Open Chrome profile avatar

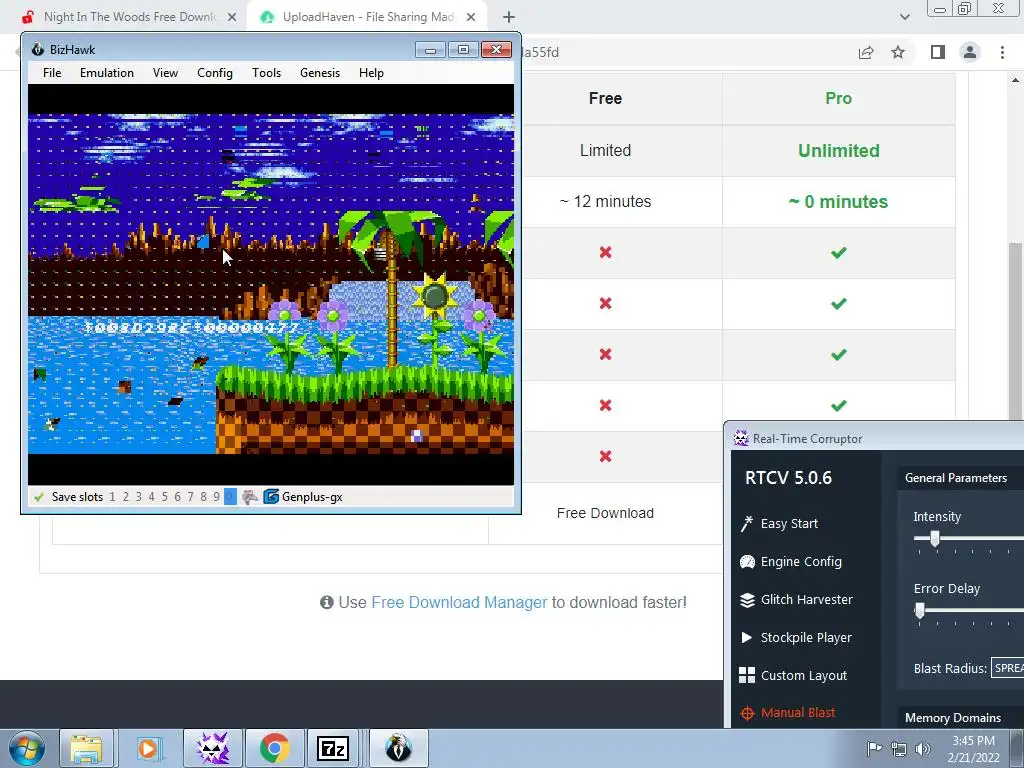[970, 52]
